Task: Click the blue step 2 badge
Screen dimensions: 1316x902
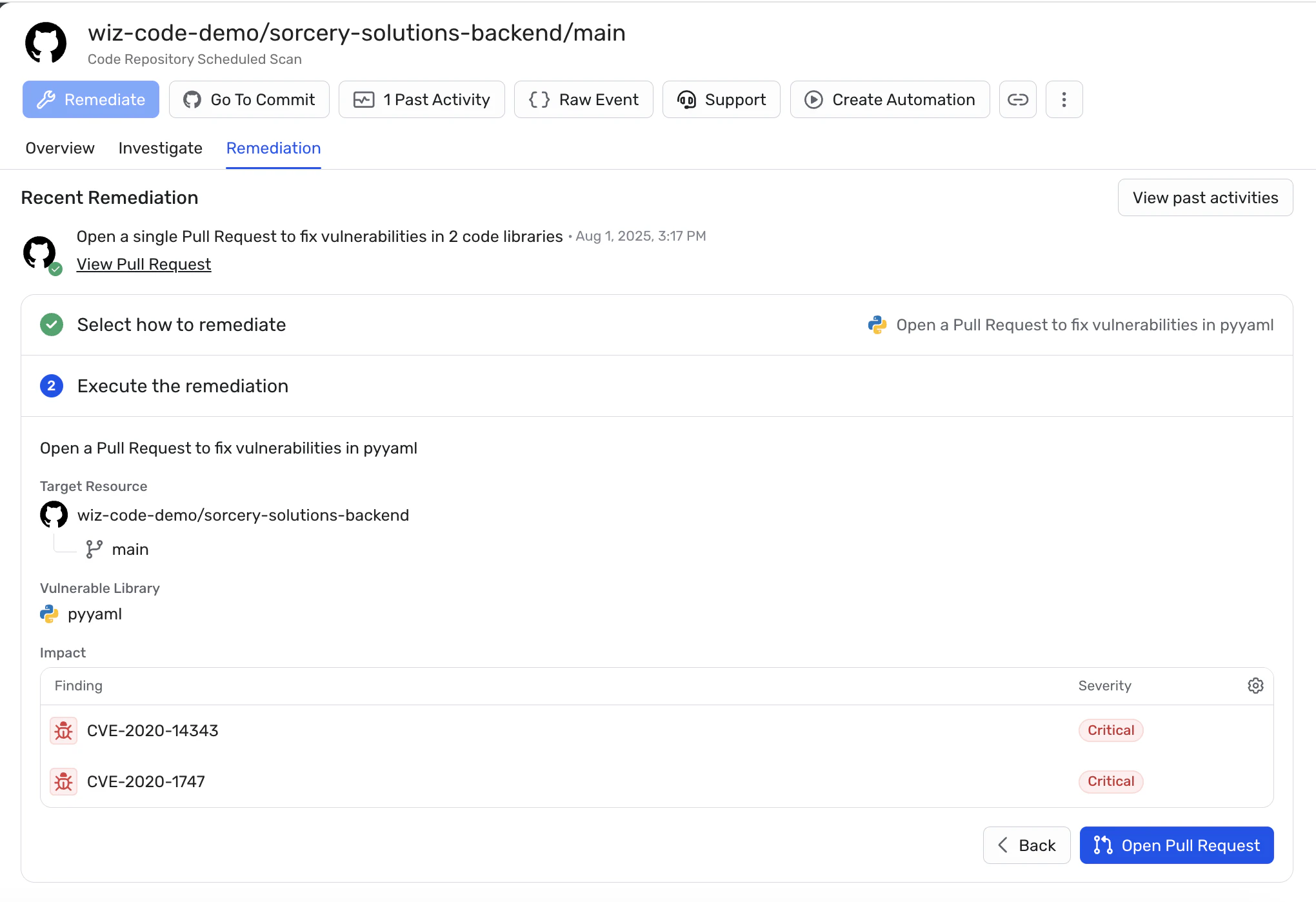Action: [52, 386]
